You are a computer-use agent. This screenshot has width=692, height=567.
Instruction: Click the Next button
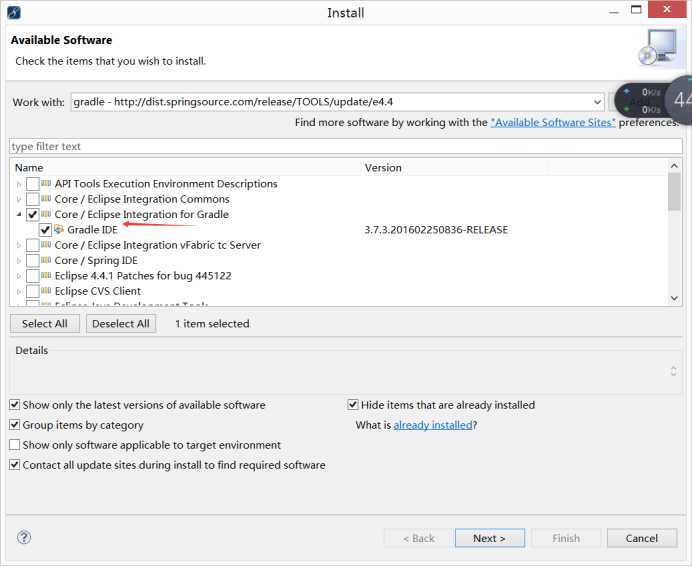click(490, 538)
